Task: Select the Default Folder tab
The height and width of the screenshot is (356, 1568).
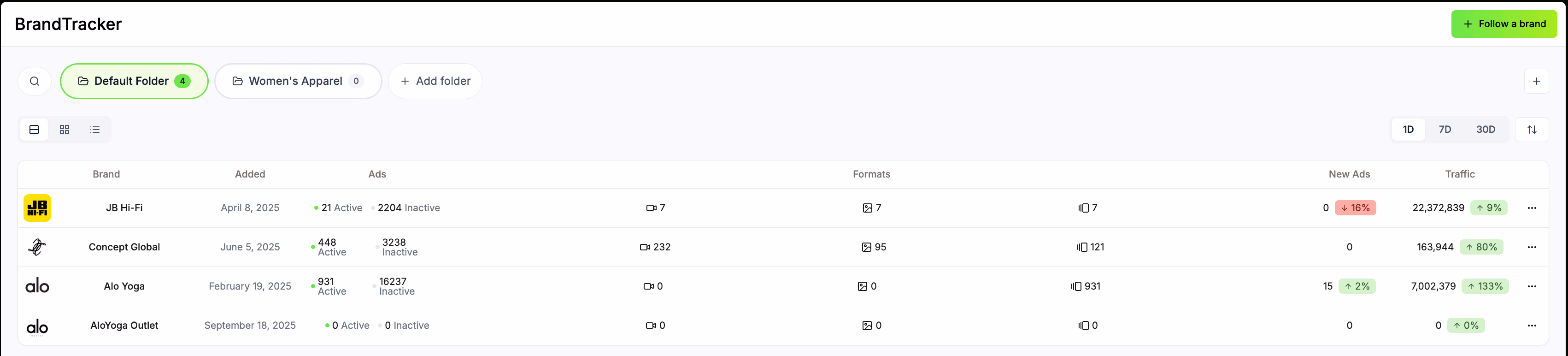Action: click(134, 80)
